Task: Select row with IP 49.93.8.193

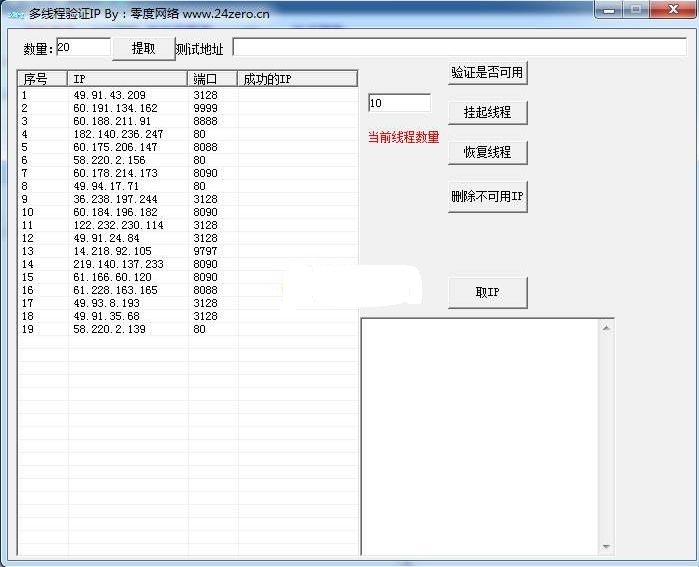Action: click(188, 303)
